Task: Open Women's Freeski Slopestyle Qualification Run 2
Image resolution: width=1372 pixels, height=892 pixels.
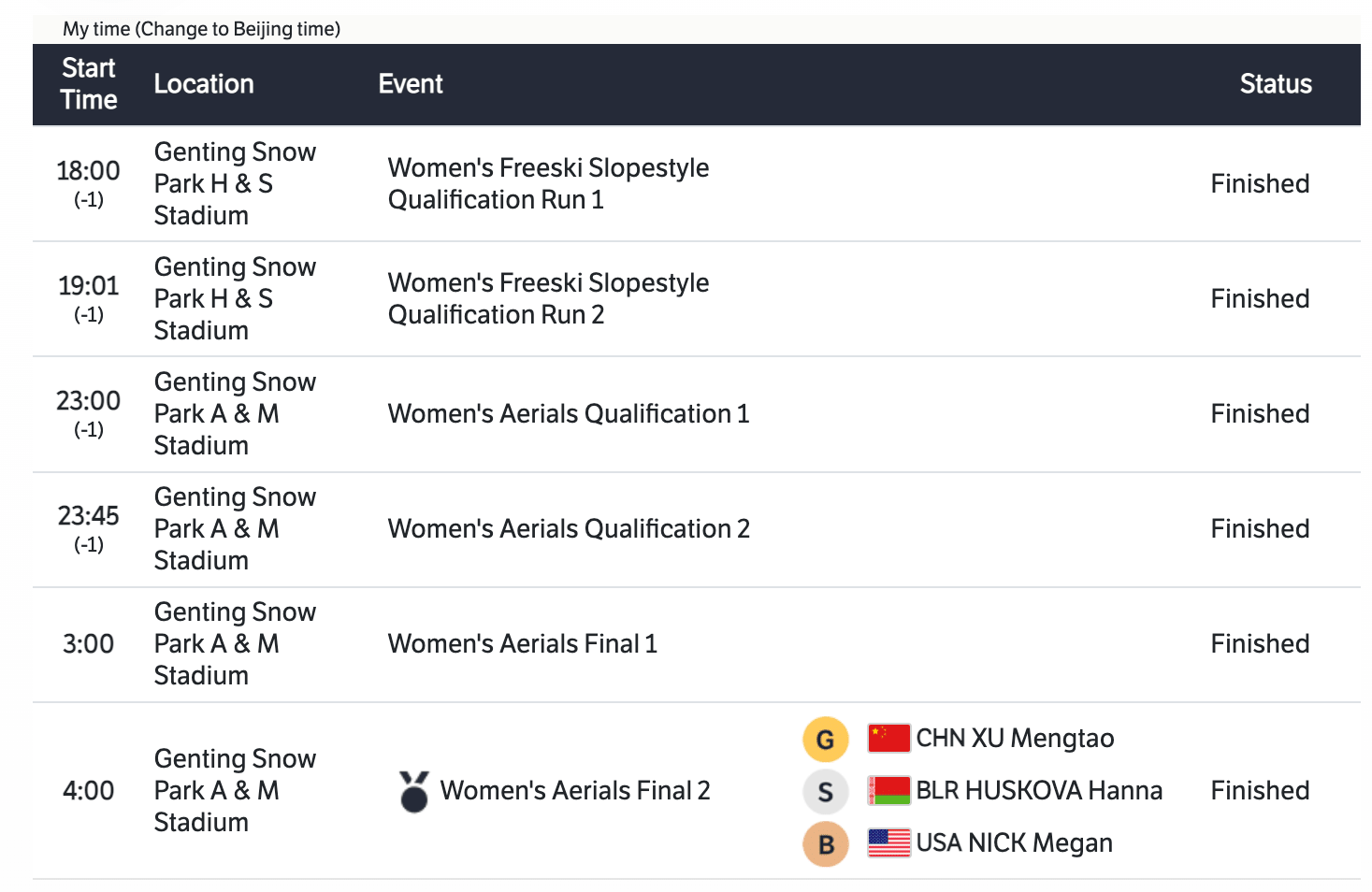Action: click(548, 298)
